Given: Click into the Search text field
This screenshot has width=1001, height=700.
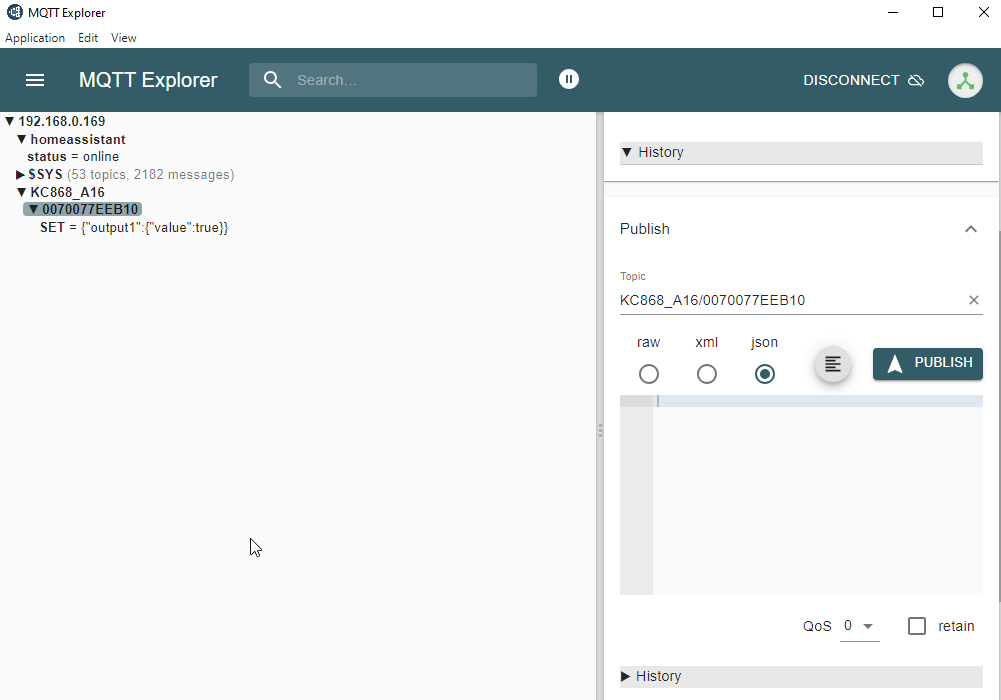Looking at the screenshot, I should click(x=410, y=80).
